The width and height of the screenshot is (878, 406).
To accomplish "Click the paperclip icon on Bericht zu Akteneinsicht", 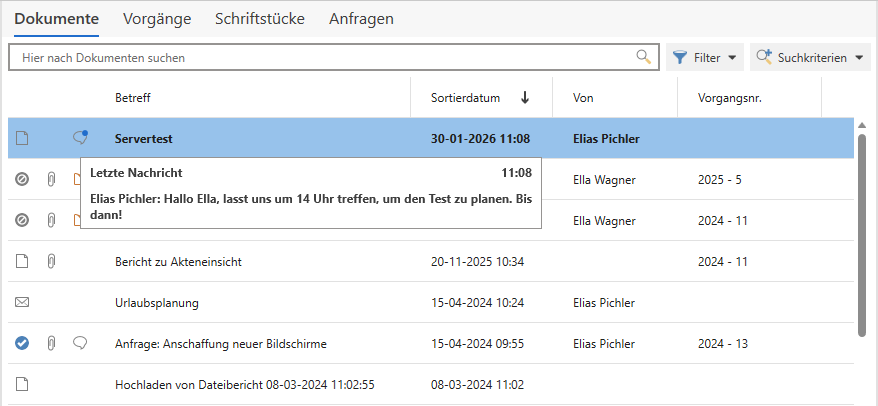I will pos(51,261).
